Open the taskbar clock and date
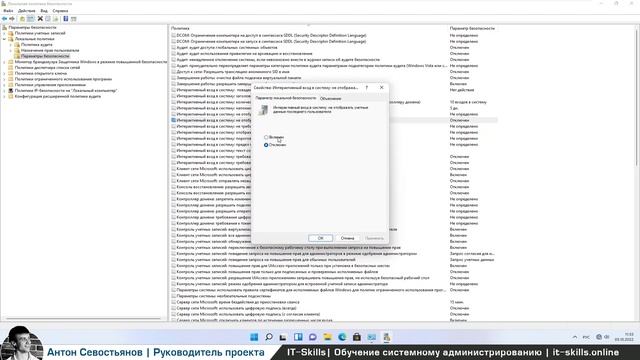 624,337
